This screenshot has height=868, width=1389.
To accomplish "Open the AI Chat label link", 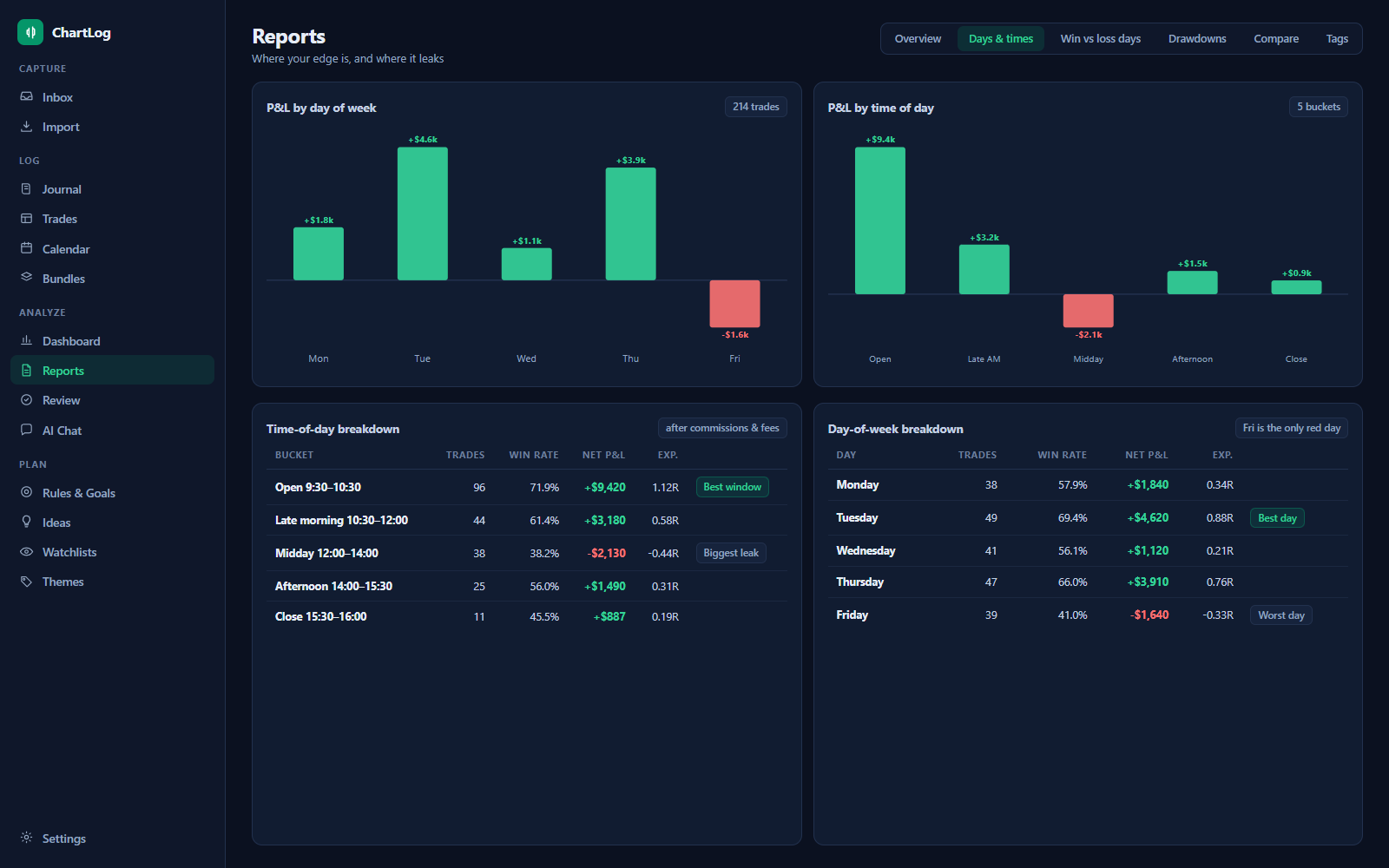I will (x=62, y=431).
